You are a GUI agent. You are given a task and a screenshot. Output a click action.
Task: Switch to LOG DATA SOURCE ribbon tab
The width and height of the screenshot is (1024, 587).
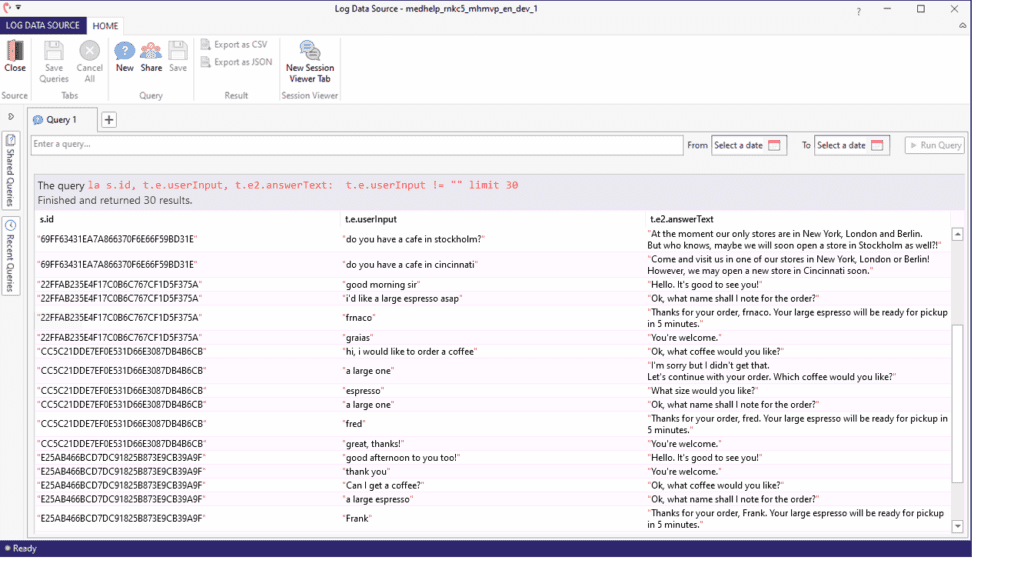[x=42, y=25]
